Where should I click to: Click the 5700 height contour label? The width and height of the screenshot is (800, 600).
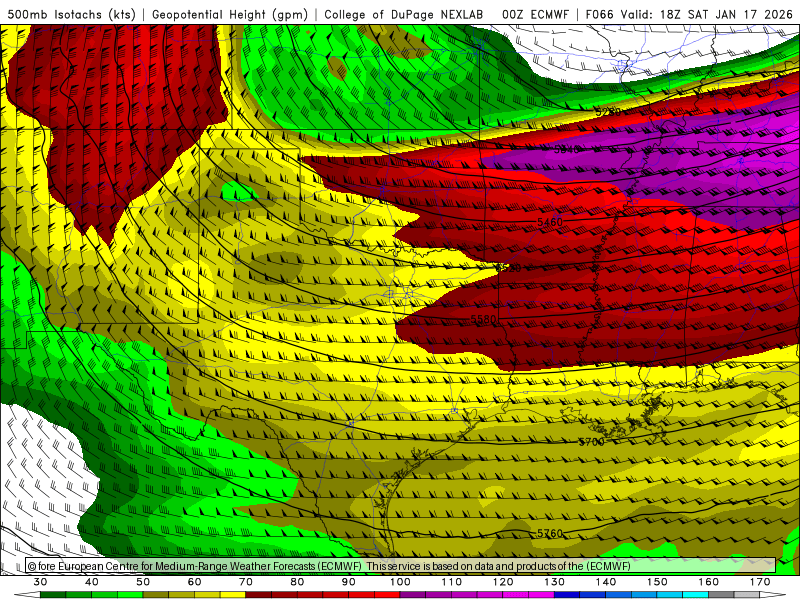pyautogui.click(x=591, y=442)
